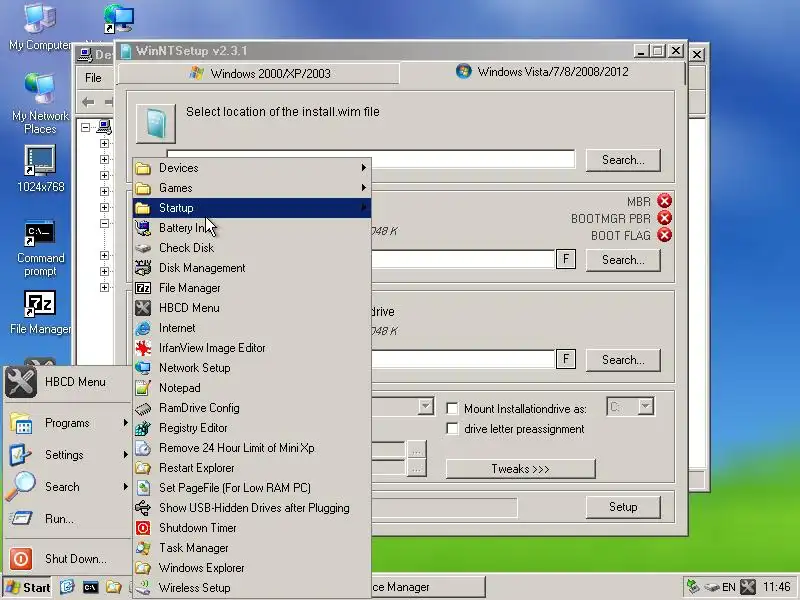Image resolution: width=800 pixels, height=600 pixels.
Task: Open Wireless Setup
Action: 252,588
